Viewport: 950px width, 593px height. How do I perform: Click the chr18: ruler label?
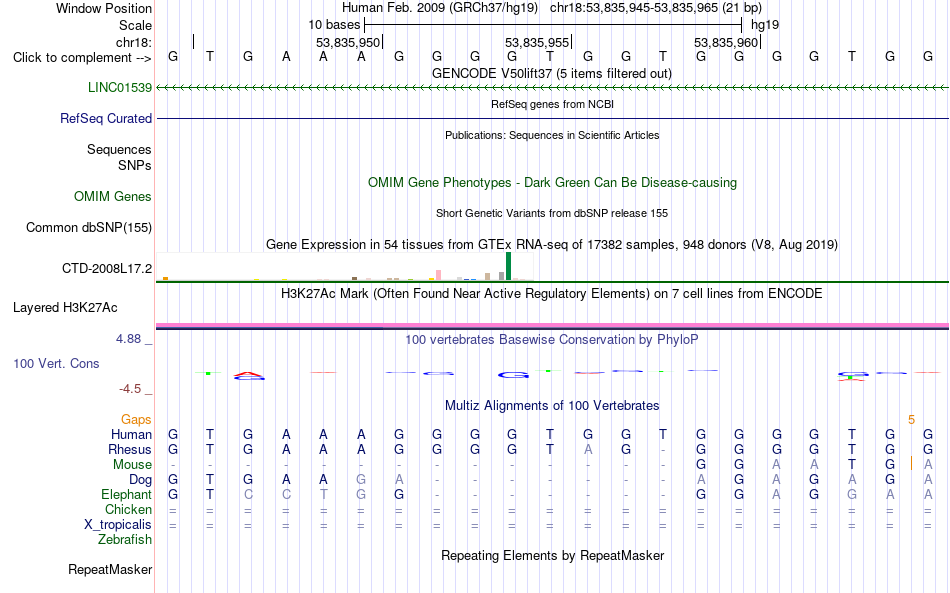(134, 42)
